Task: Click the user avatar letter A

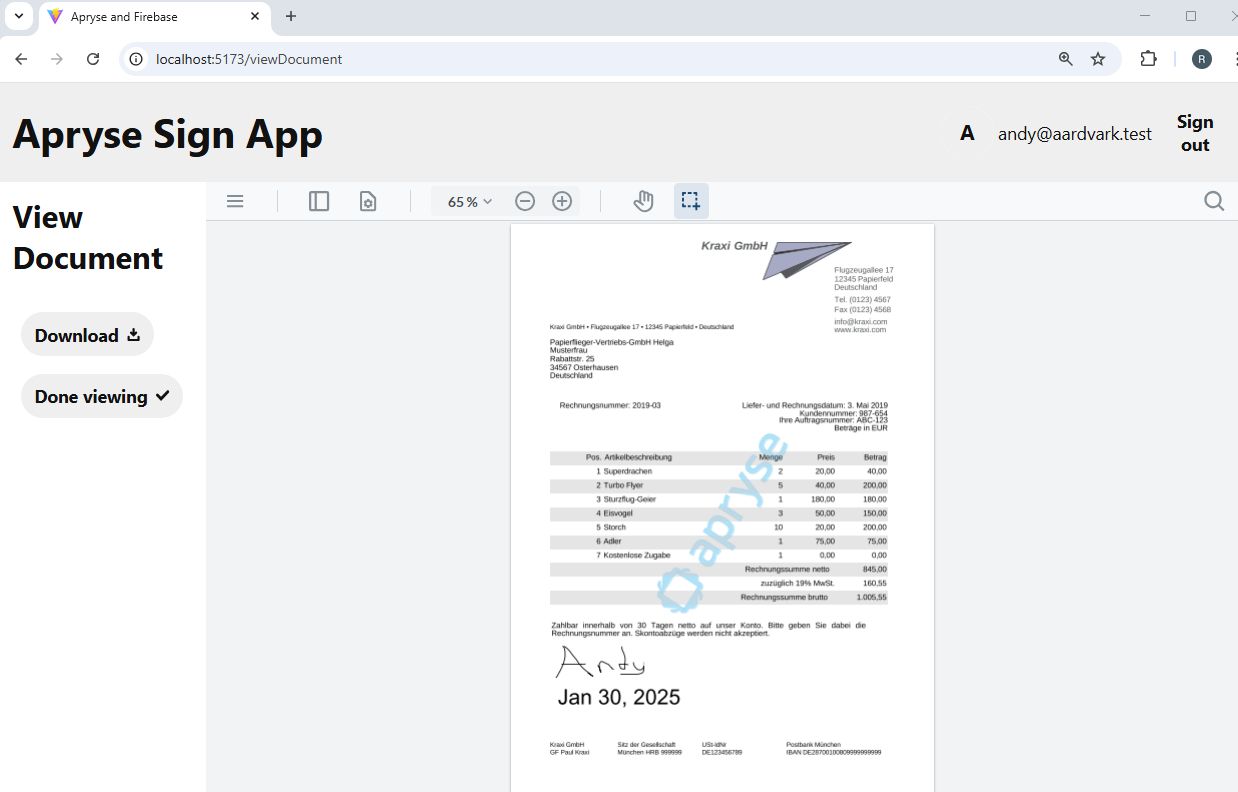Action: [967, 133]
